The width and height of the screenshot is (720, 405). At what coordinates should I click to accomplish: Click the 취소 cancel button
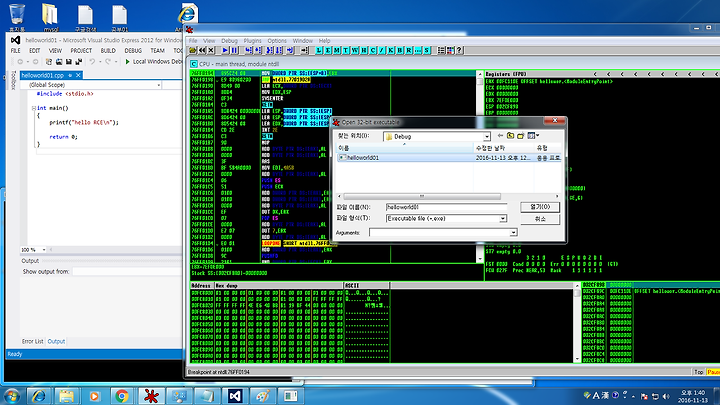[540, 219]
